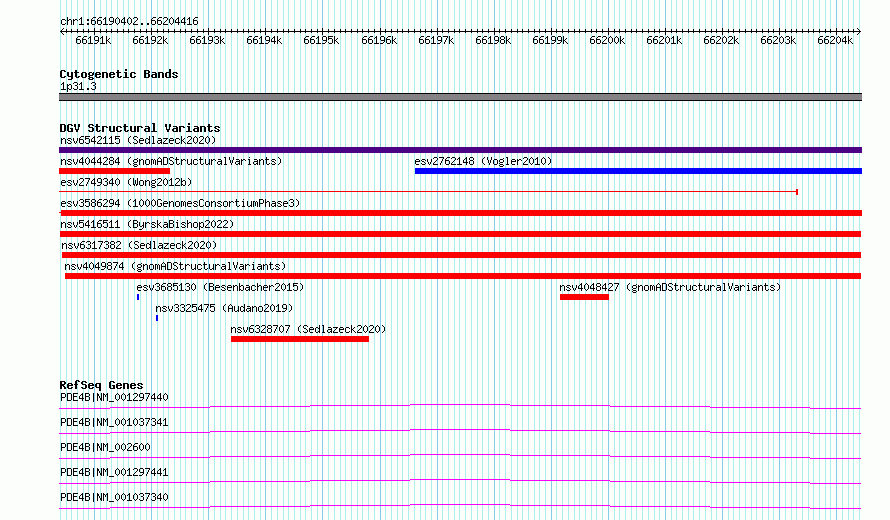Click the red nsv6317382 variant bar
The height and width of the screenshot is (520, 890).
click(x=461, y=255)
